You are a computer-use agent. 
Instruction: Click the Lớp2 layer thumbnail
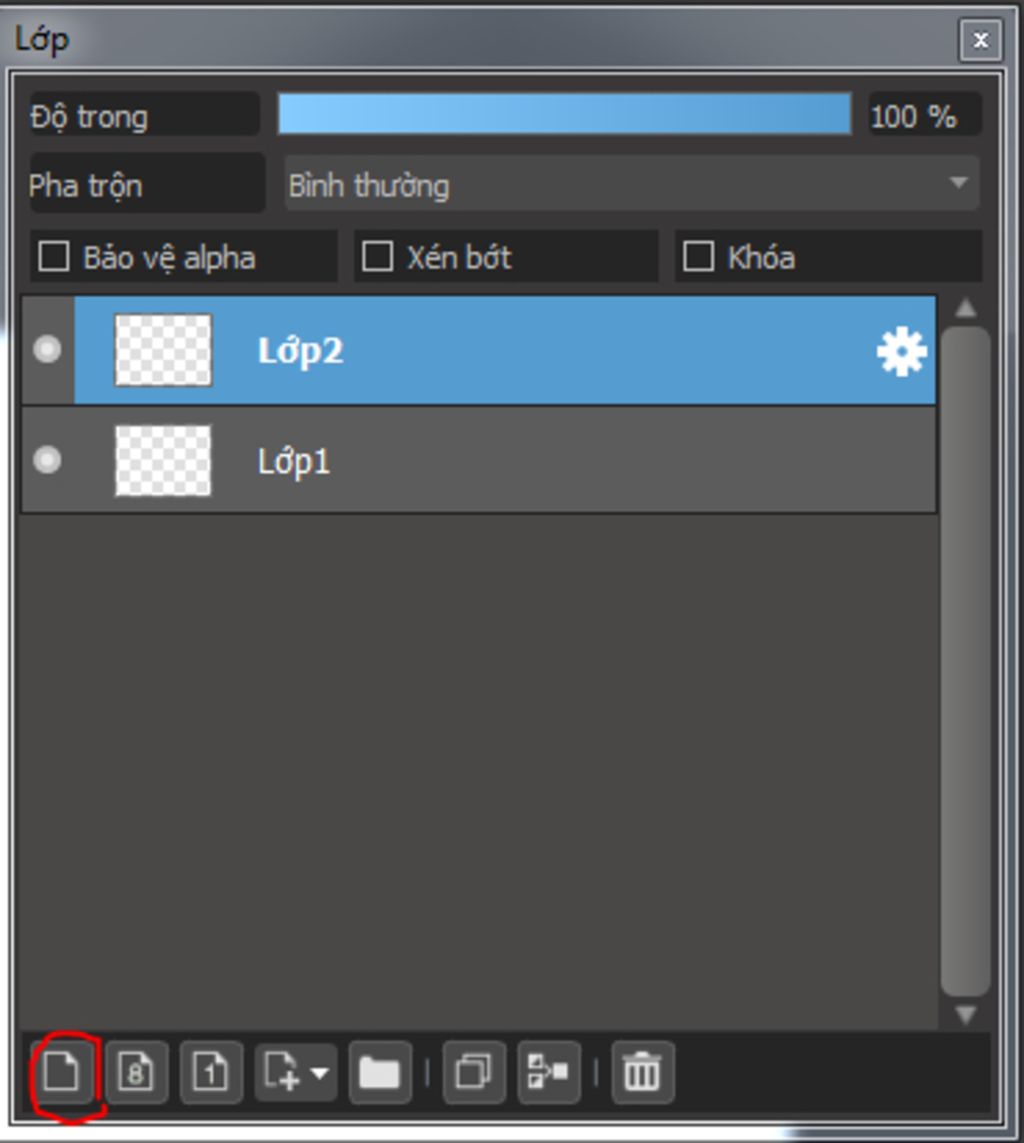163,350
